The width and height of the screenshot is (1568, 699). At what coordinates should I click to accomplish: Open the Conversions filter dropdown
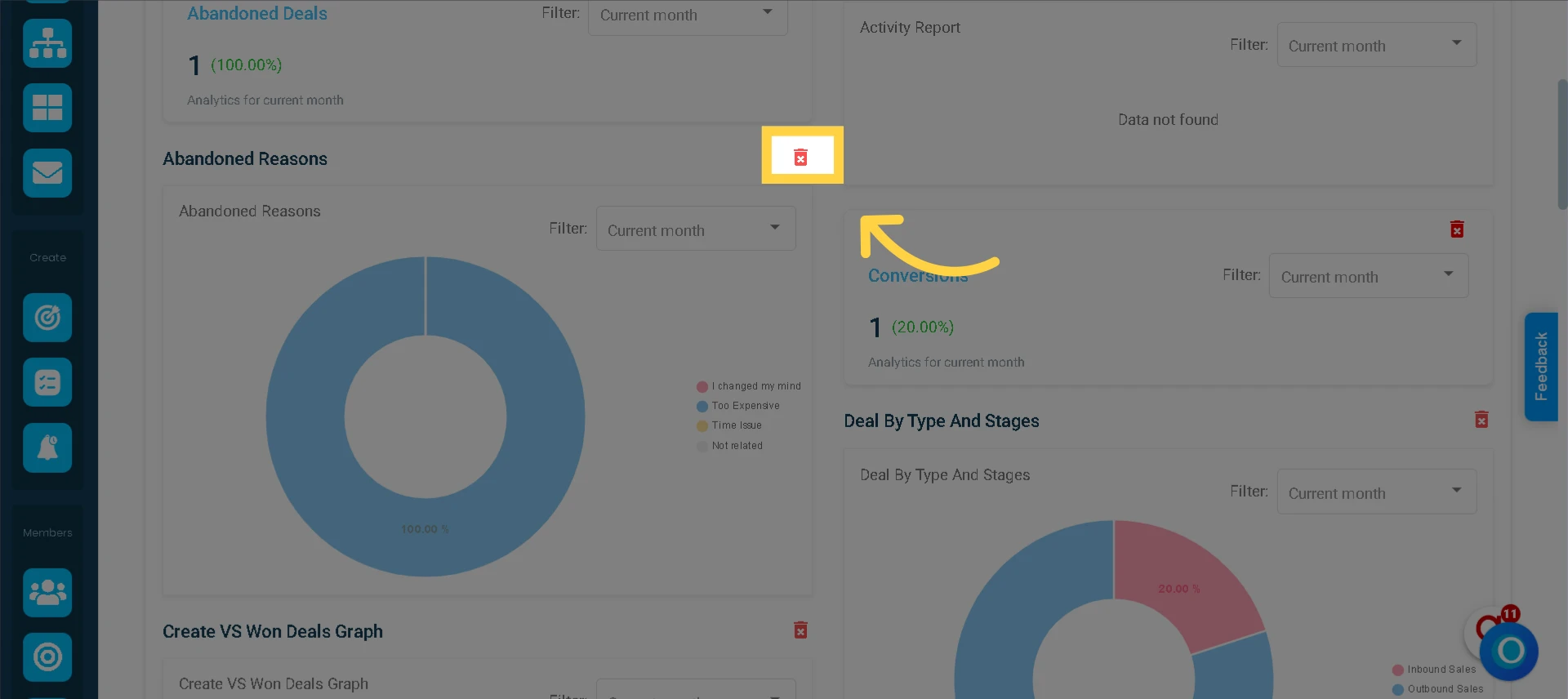[1369, 276]
